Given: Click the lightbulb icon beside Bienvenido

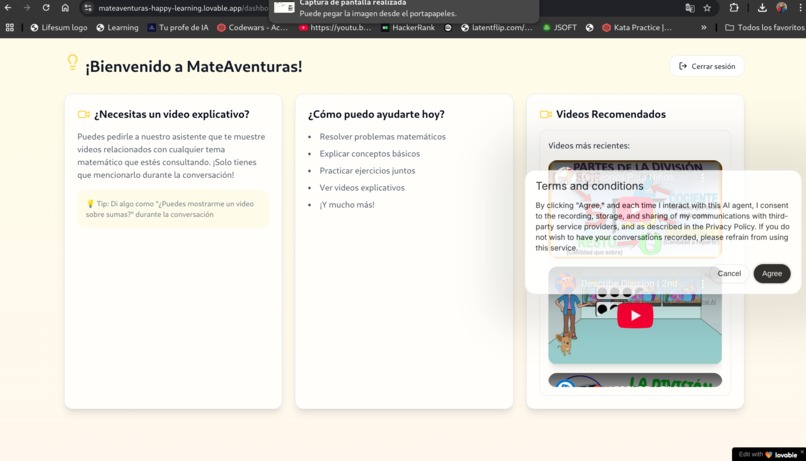Looking at the screenshot, I should [72, 62].
